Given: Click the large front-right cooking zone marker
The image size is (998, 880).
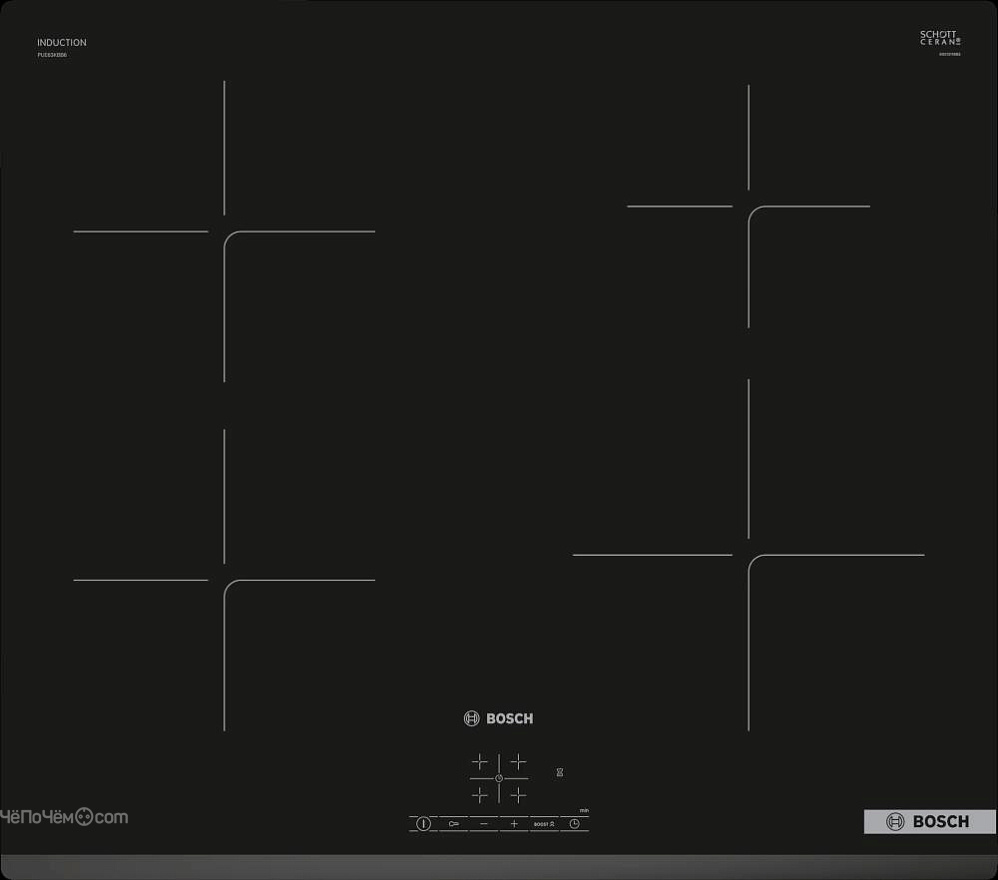Looking at the screenshot, I should pyautogui.click(x=748, y=555).
